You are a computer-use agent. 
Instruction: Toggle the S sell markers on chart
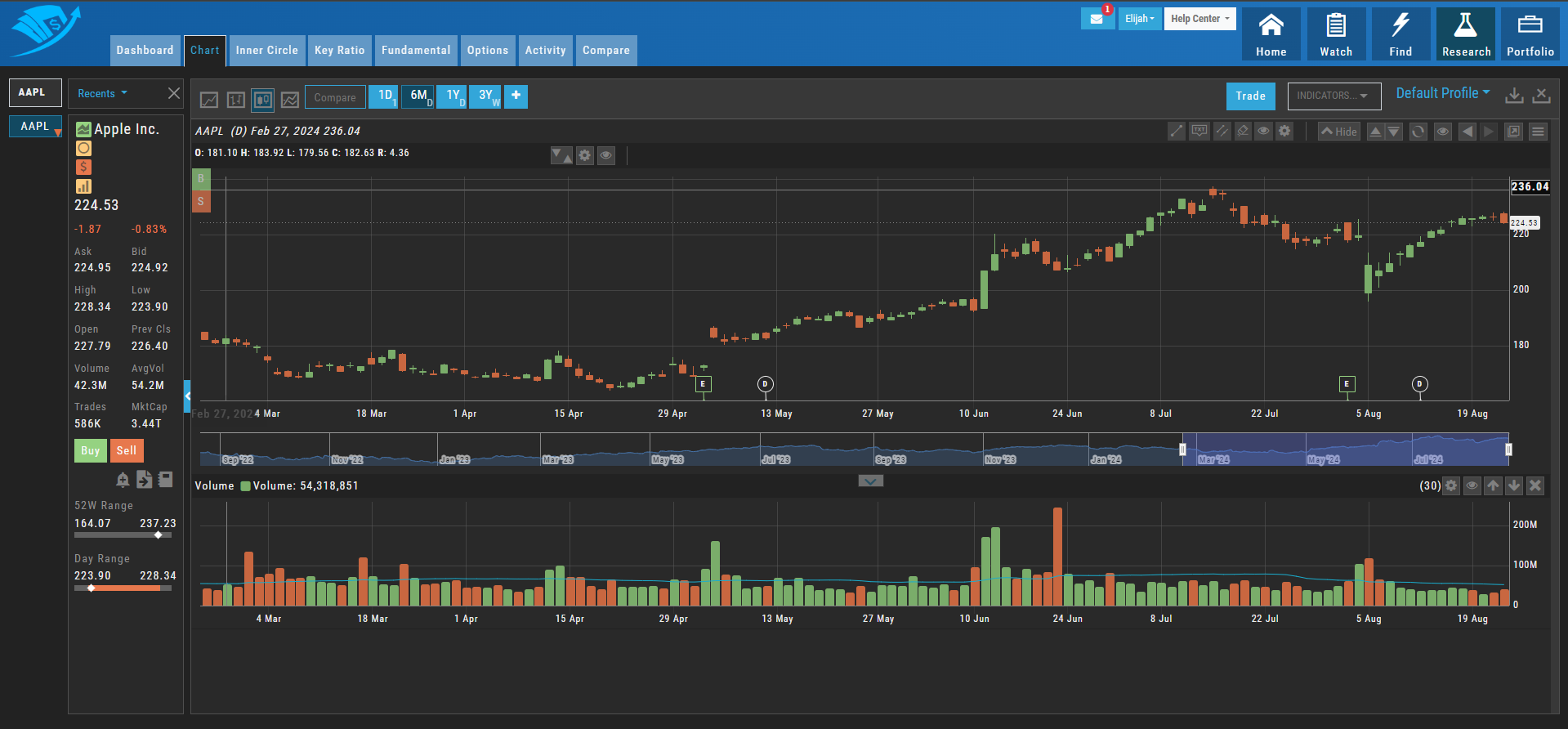[201, 201]
